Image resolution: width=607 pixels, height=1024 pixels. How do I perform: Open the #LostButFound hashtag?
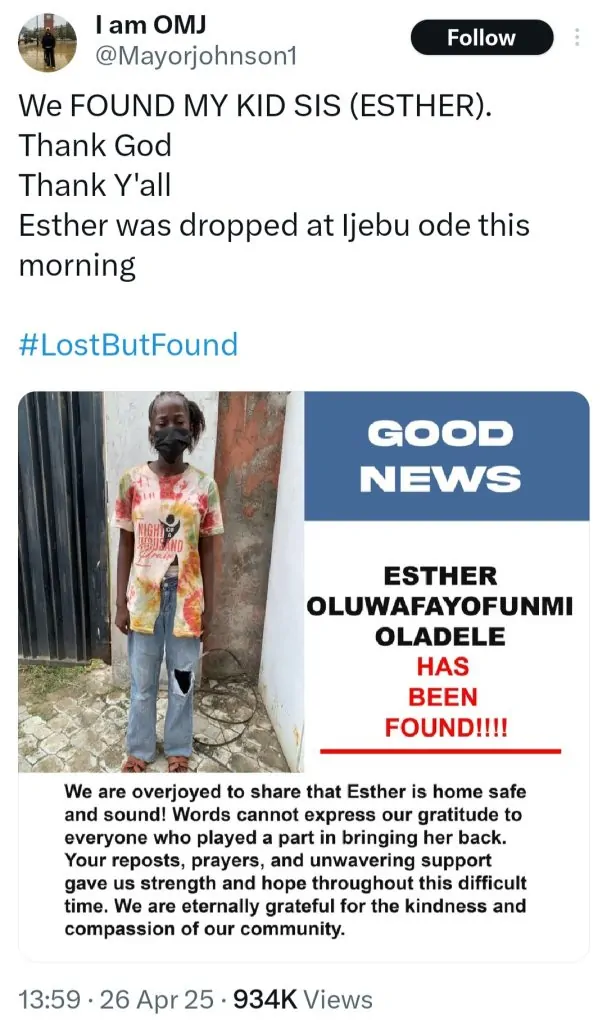click(x=128, y=345)
